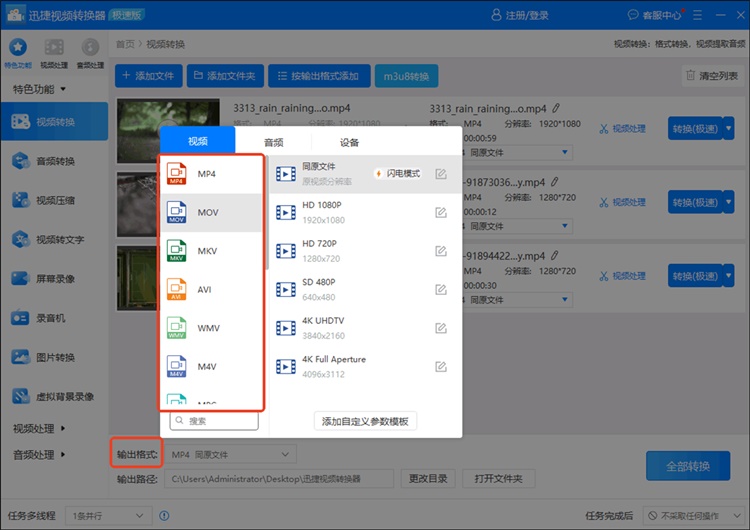This screenshot has height=530, width=750.
Task: Toggle the 闪电模式 option
Action: click(398, 174)
